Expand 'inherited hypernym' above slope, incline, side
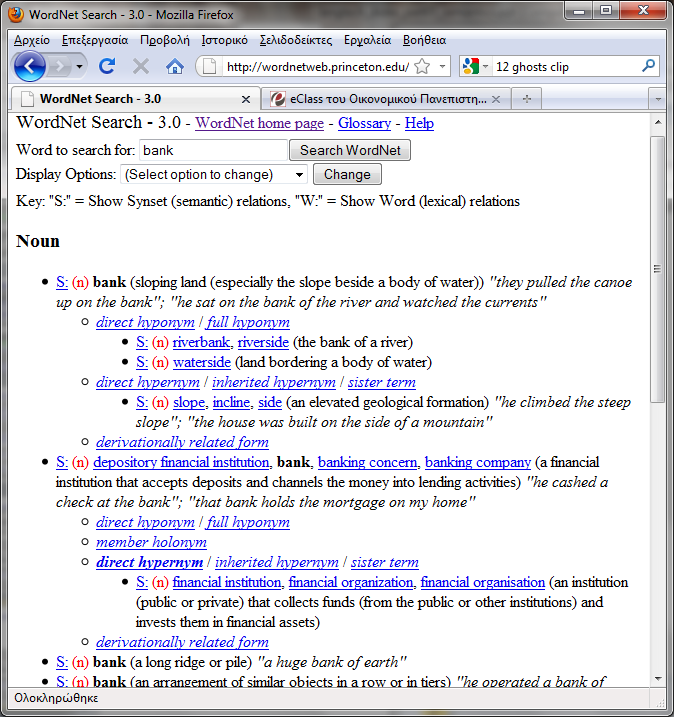The width and height of the screenshot is (674, 717). pos(273,382)
